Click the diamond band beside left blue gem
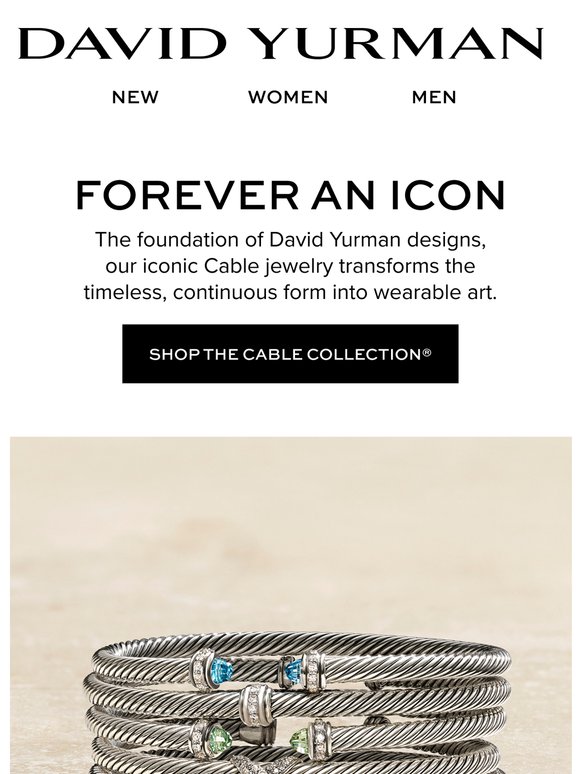Viewport: 580px width, 774px height. coord(201,669)
